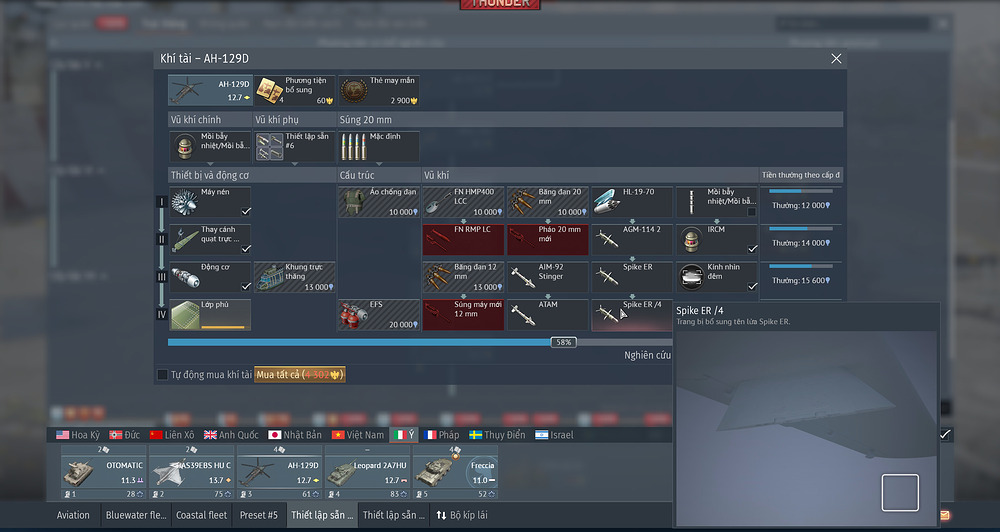Select the AH-129D slot in crew bar
The width and height of the screenshot is (1000, 532).
coord(280,473)
